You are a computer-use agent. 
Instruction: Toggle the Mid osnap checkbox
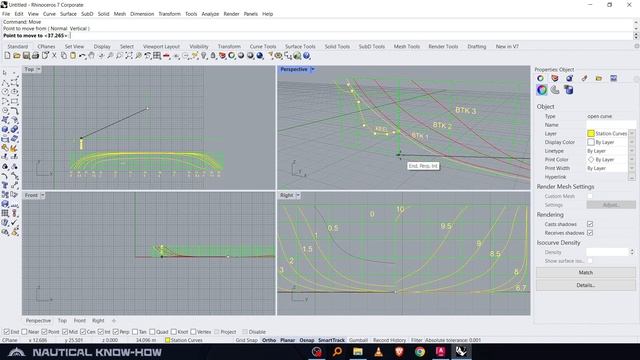(x=64, y=332)
